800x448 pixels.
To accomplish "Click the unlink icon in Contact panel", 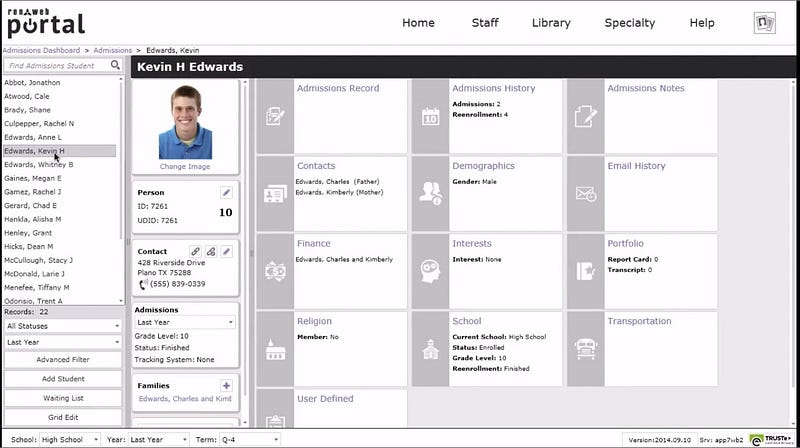I will (211, 251).
